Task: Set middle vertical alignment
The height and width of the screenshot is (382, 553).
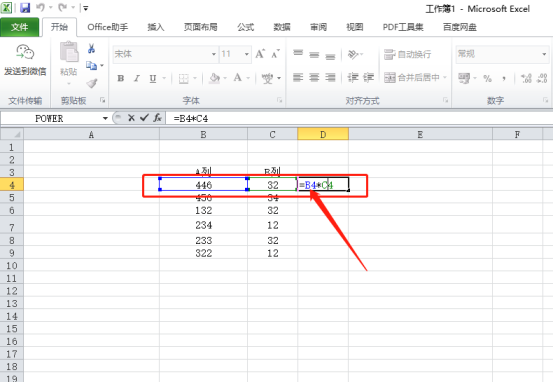Action: [314, 55]
